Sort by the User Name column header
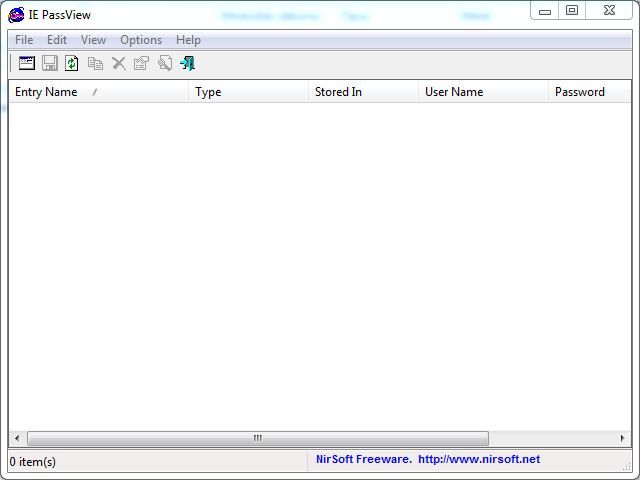The image size is (640, 480). coord(483,92)
